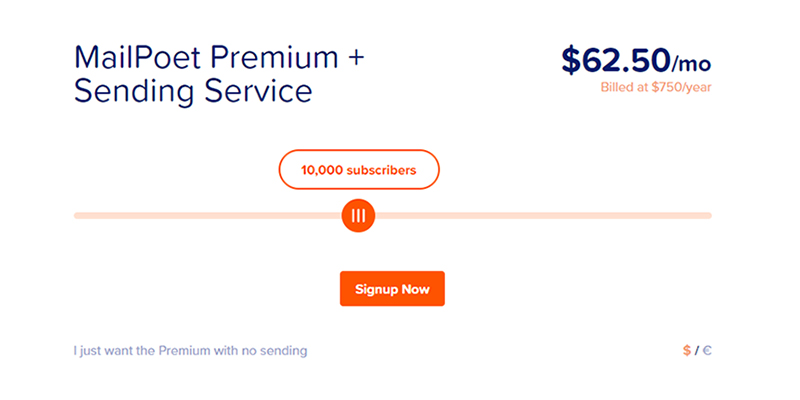This screenshot has height=400, width=800.
Task: Click slider track left of the handle
Action: pos(200,215)
